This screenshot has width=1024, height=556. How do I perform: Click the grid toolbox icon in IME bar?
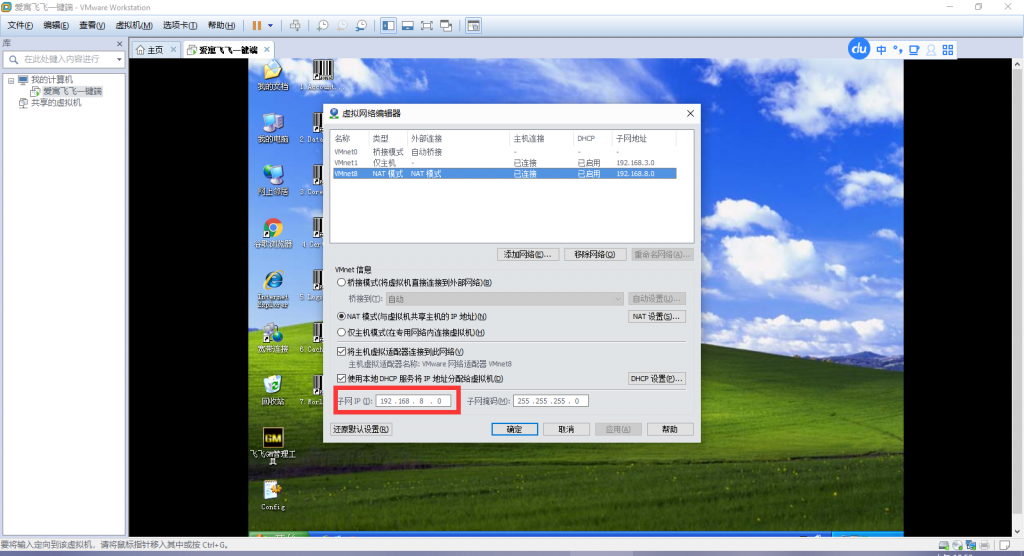[948, 50]
